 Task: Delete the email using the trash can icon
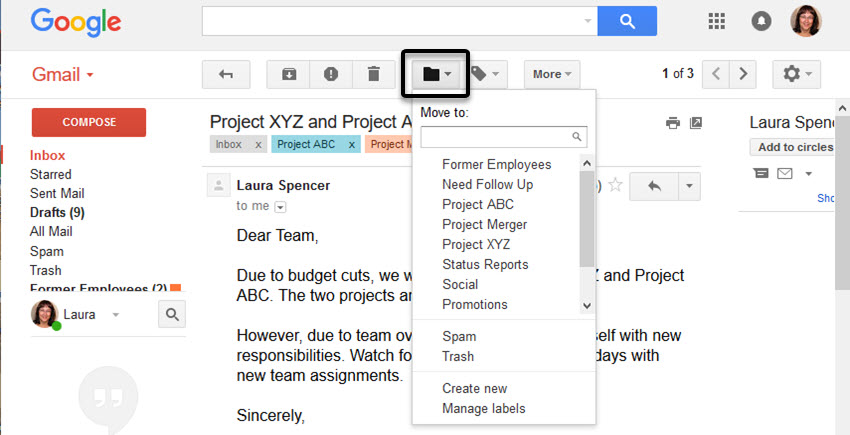(x=374, y=74)
